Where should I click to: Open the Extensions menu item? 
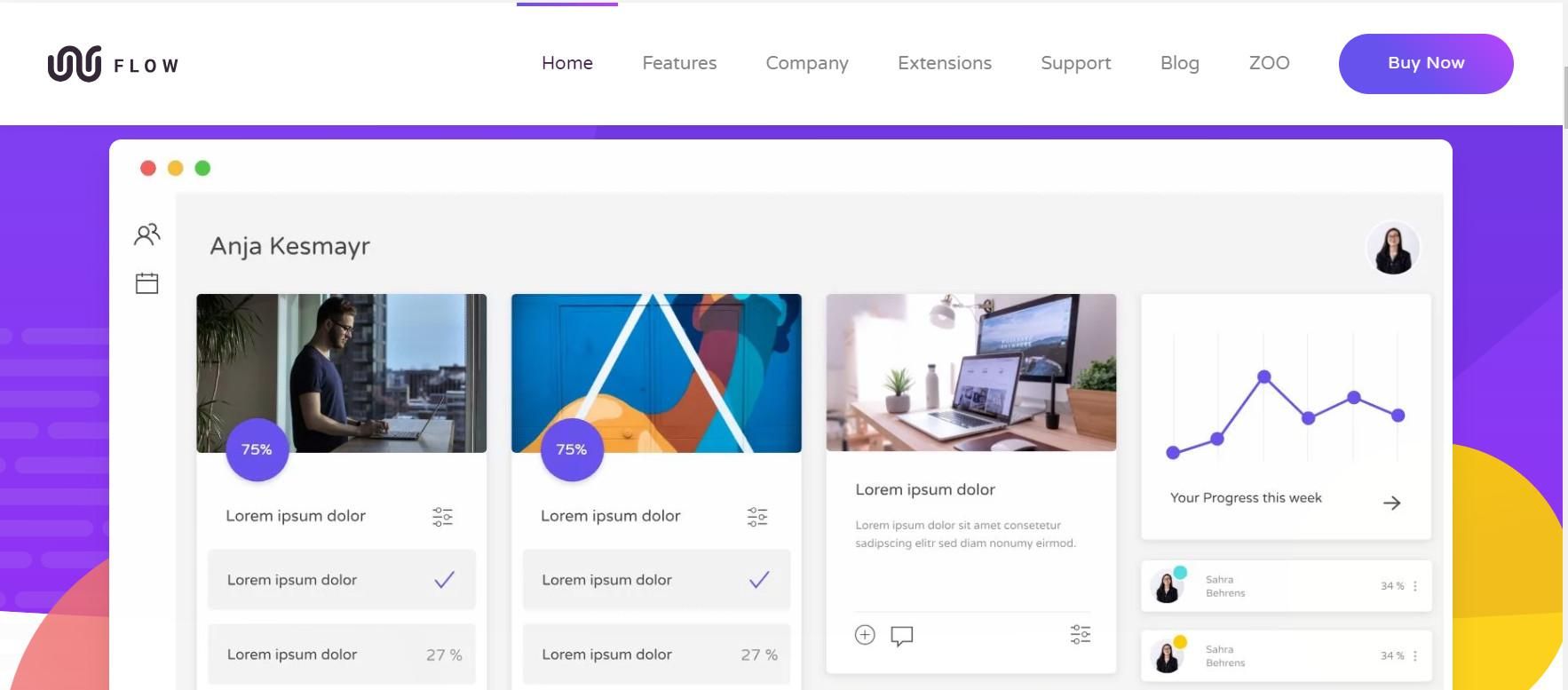click(945, 63)
